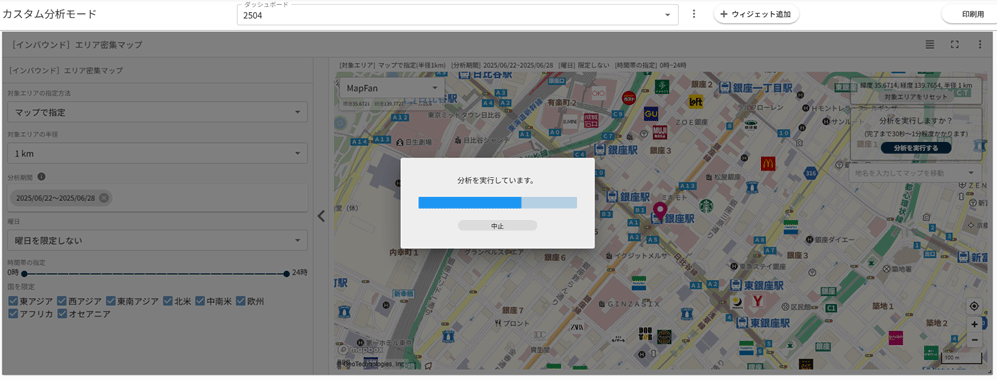This screenshot has height=380, width=997.
Task: Toggle 東アジア checkbox
Action: (13, 301)
